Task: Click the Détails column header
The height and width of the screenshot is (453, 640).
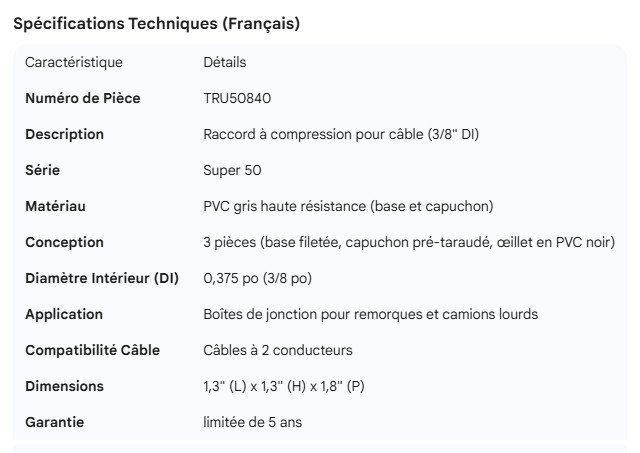Action: point(224,62)
